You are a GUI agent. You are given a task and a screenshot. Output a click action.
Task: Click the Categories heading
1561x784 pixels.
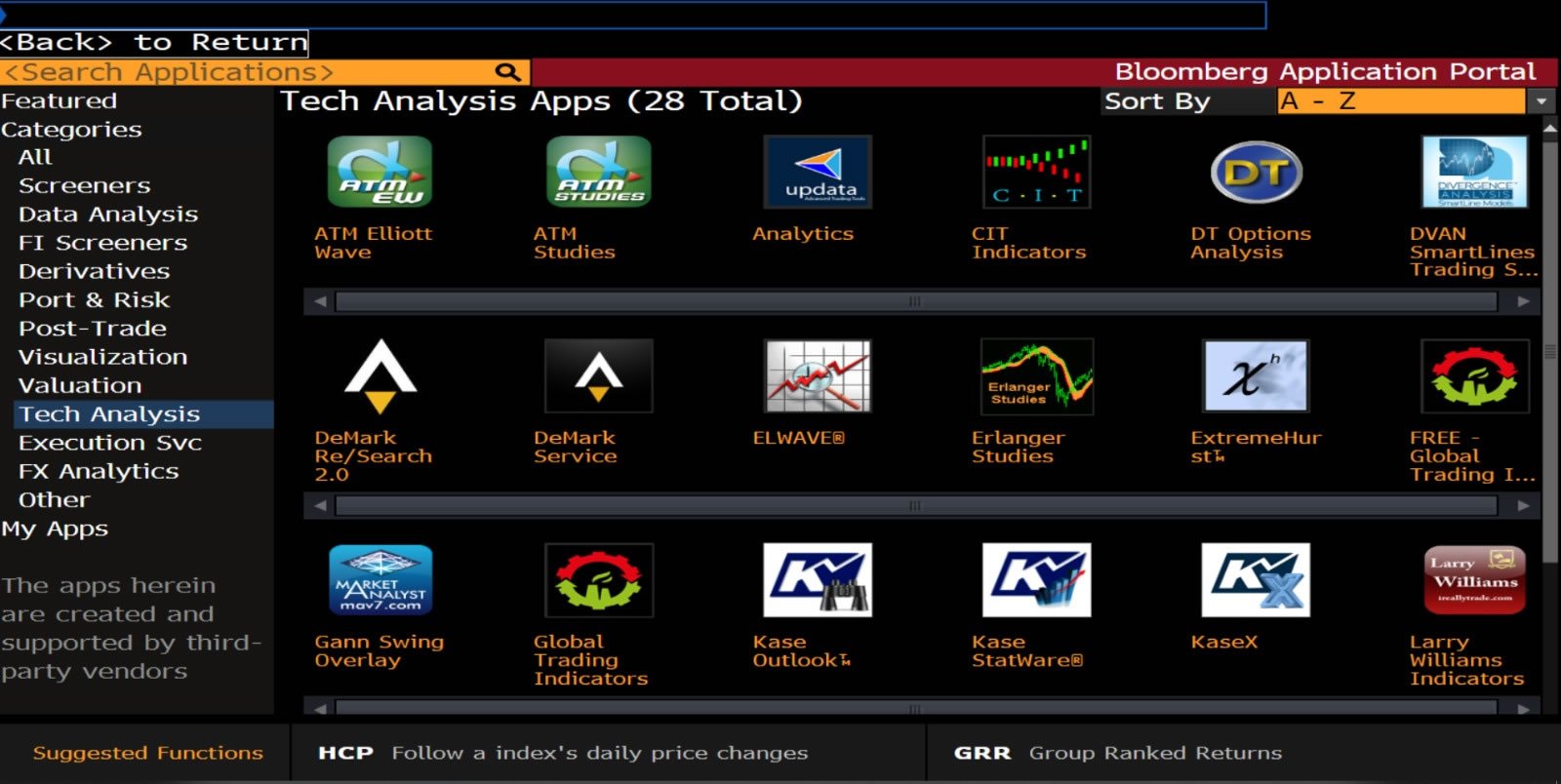click(71, 130)
